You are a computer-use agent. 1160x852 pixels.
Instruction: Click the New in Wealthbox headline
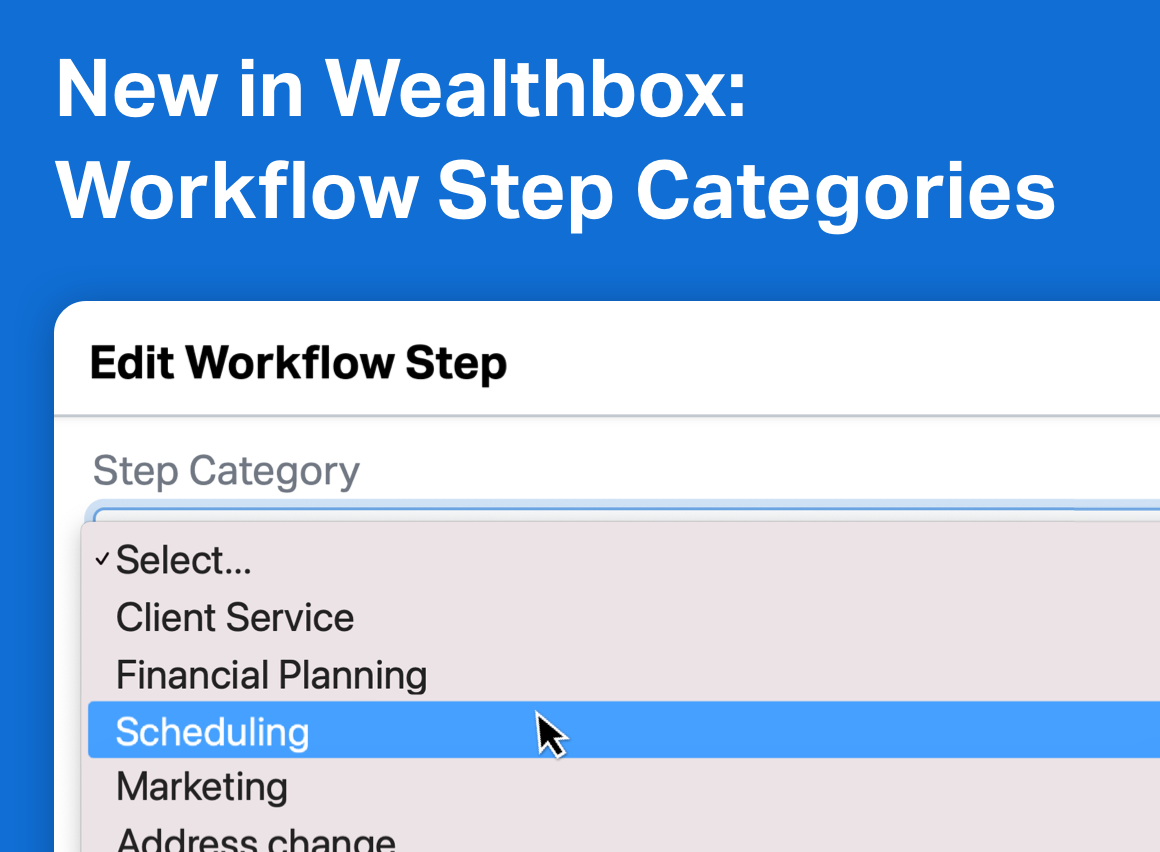click(401, 89)
